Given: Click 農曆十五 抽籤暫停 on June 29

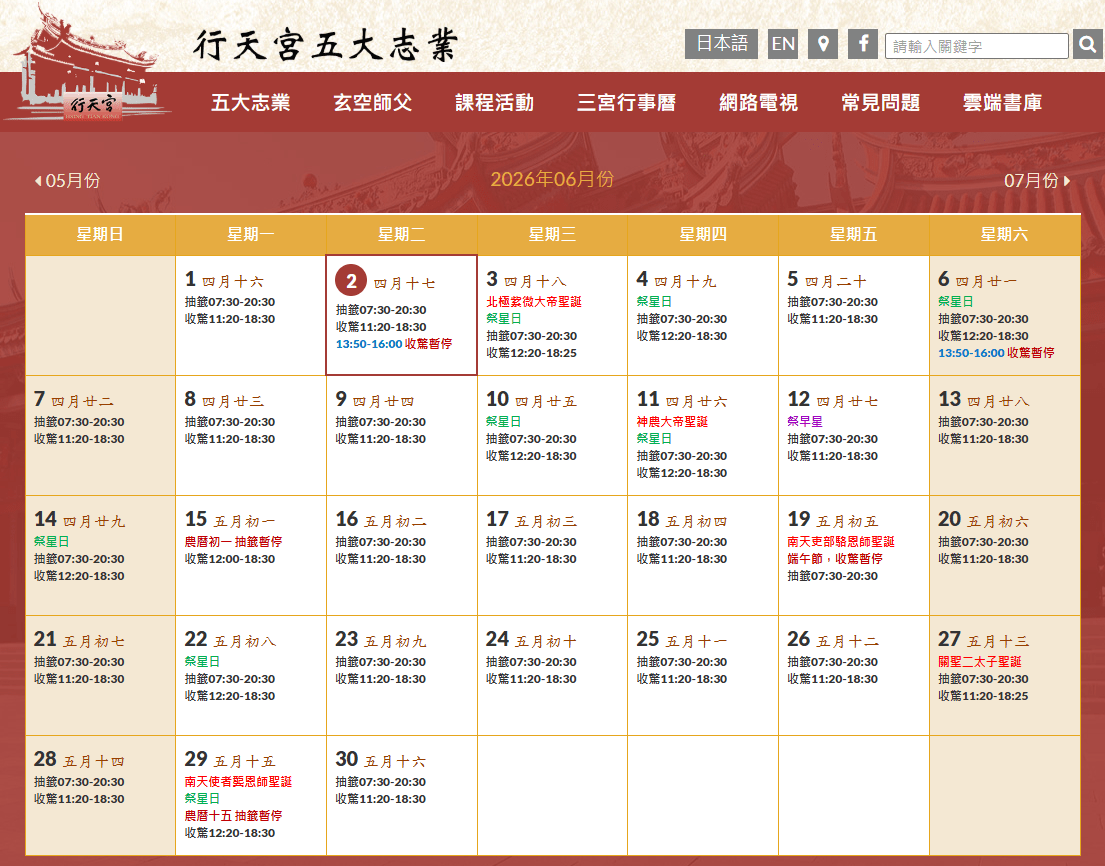Looking at the screenshot, I should click(233, 815).
